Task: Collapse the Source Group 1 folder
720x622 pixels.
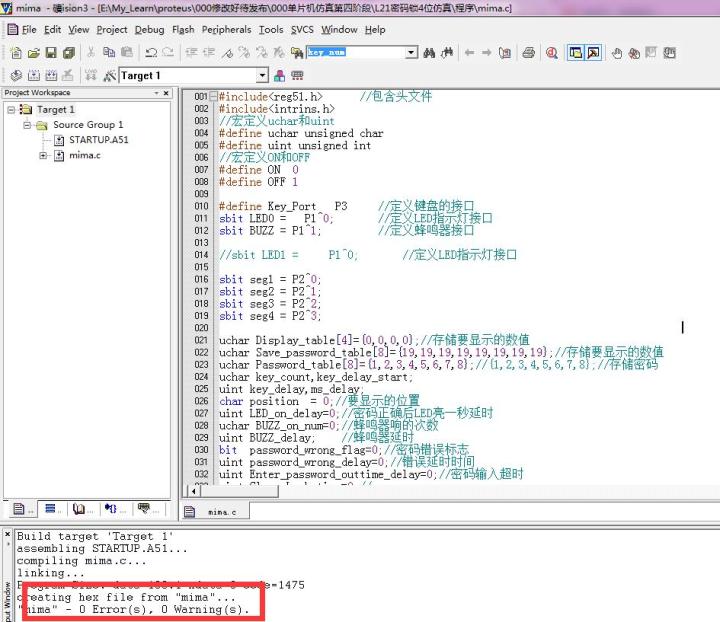Action: [x=27, y=125]
